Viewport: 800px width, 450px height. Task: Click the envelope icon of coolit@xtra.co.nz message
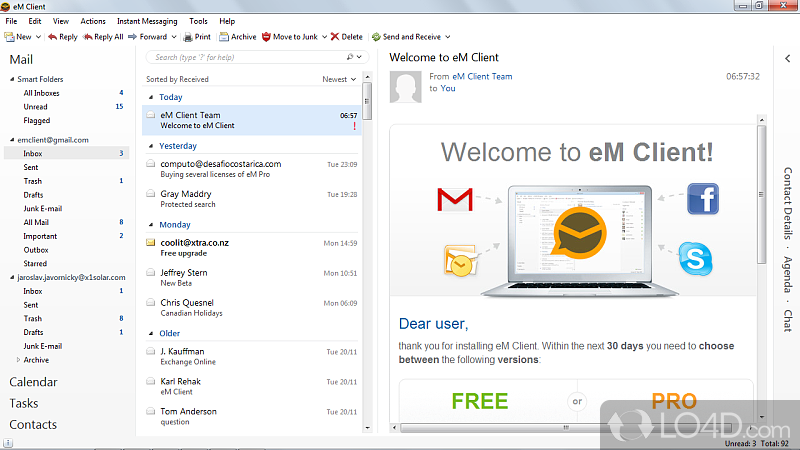pos(151,242)
